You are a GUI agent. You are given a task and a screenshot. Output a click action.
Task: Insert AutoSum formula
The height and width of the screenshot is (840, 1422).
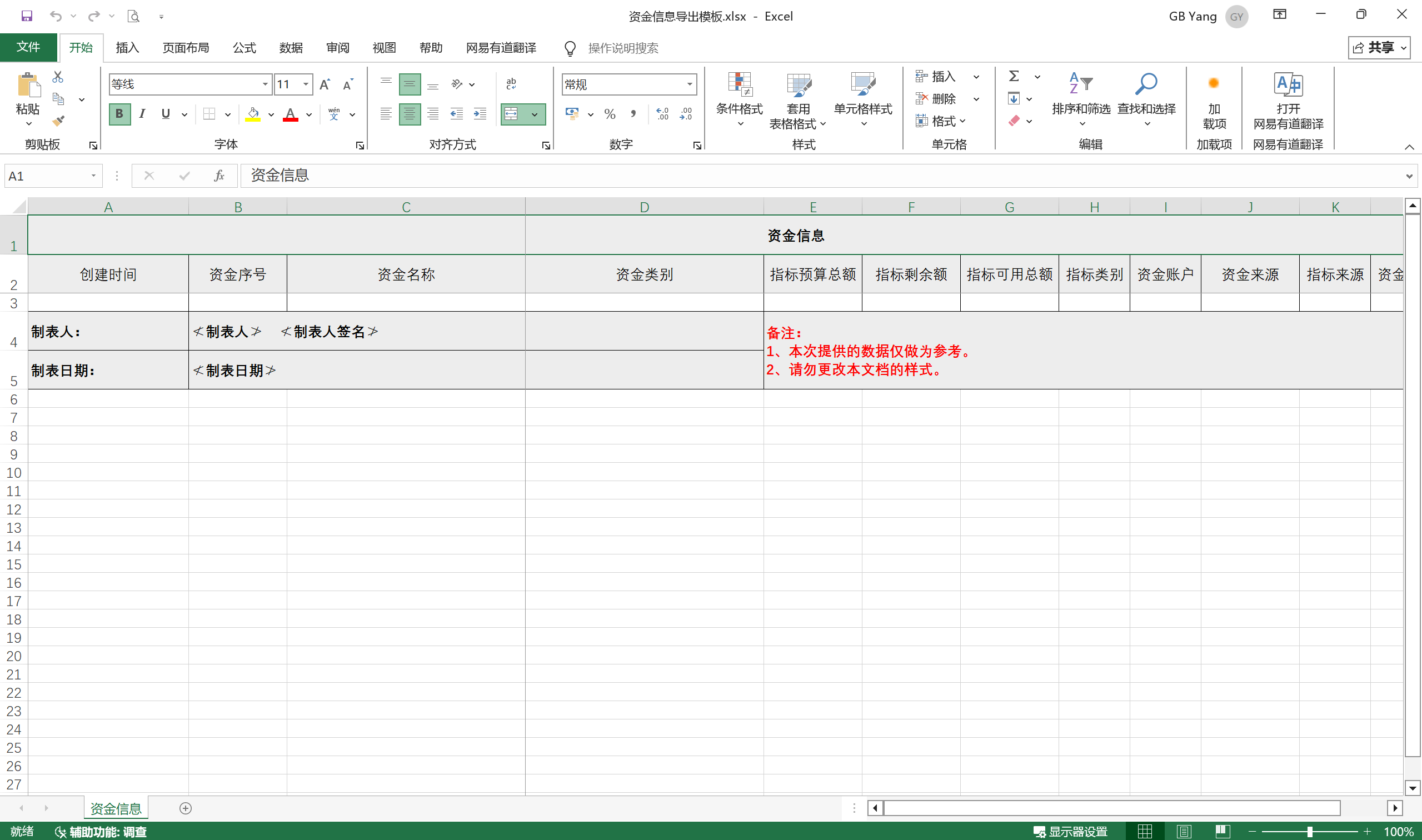click(1014, 76)
